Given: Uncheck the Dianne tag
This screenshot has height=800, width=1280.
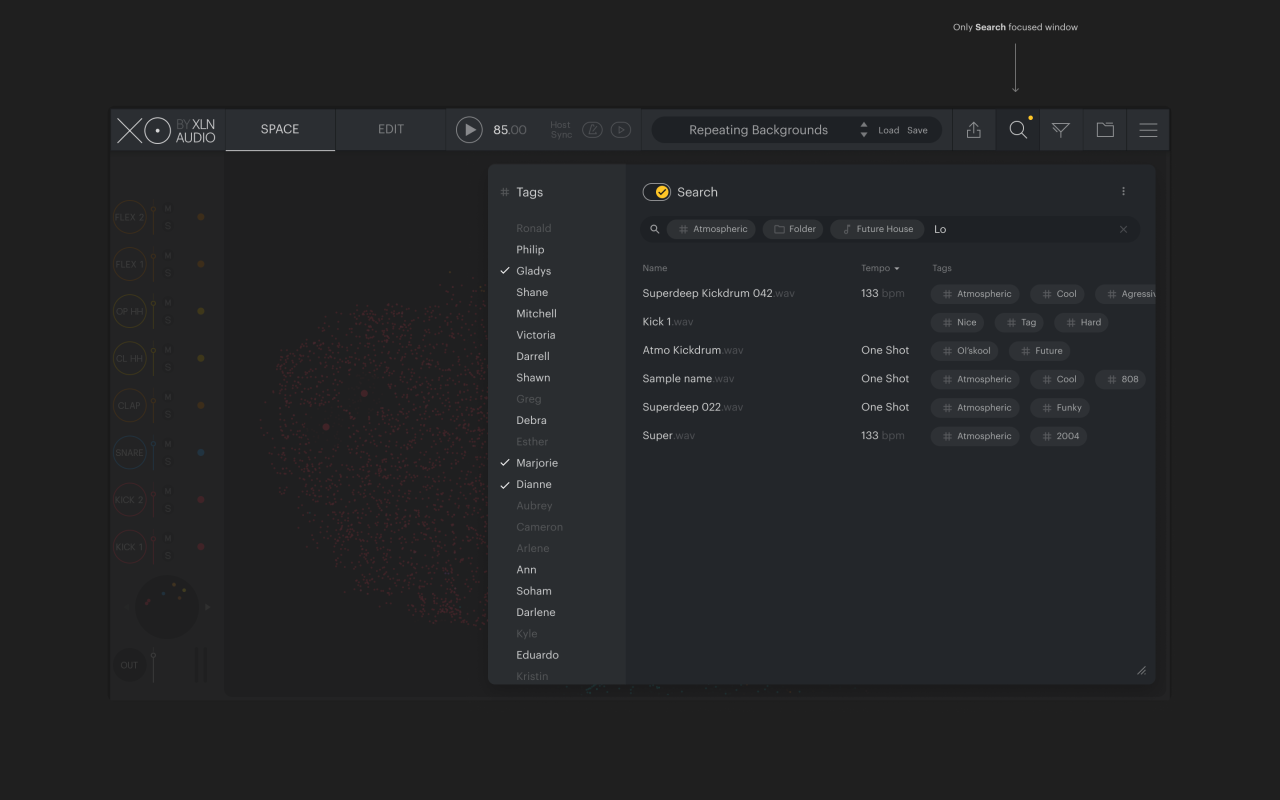Looking at the screenshot, I should pos(533,484).
